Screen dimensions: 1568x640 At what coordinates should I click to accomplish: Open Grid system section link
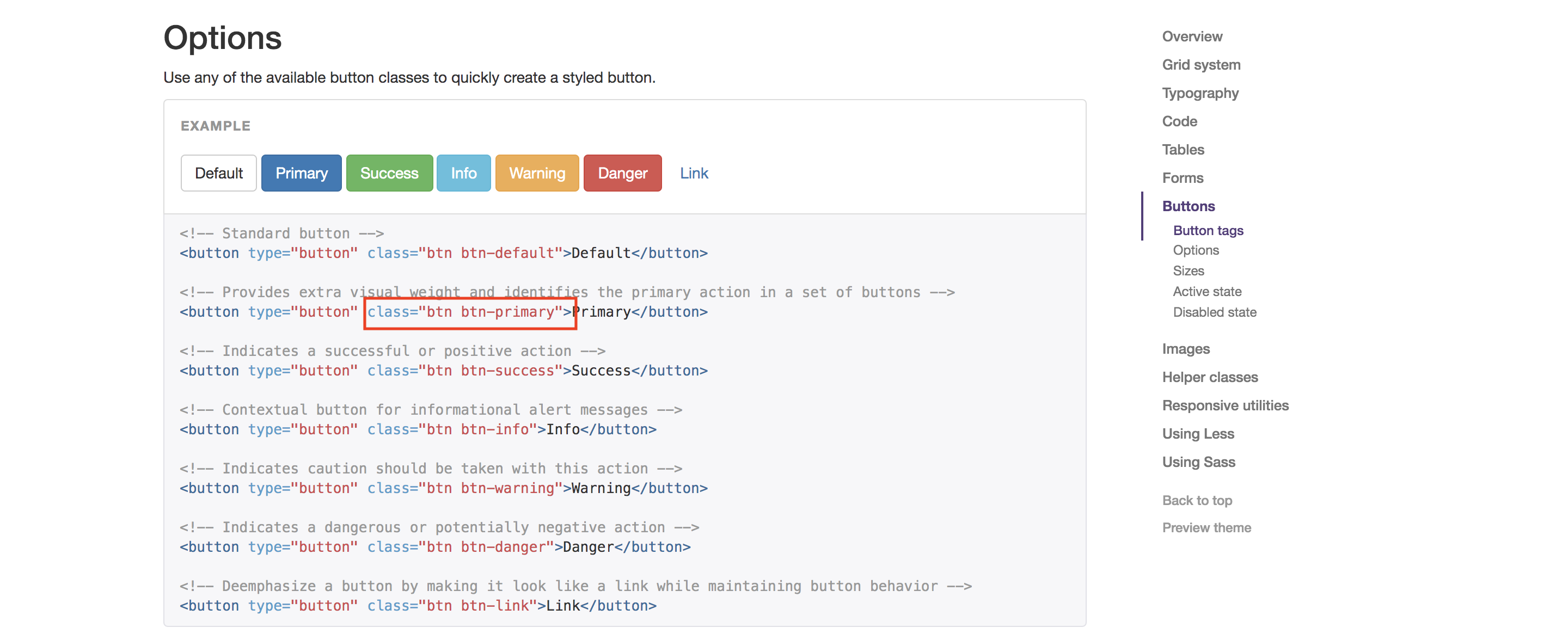tap(1200, 65)
